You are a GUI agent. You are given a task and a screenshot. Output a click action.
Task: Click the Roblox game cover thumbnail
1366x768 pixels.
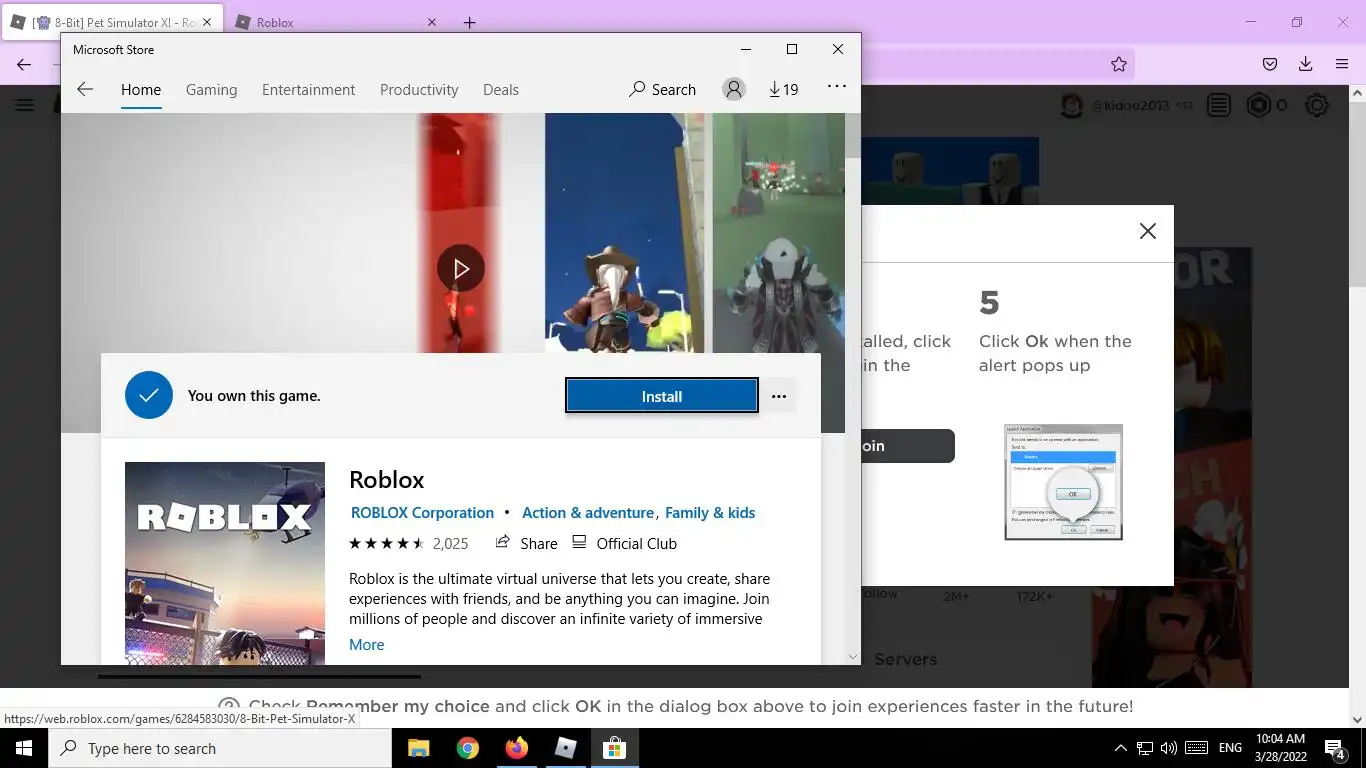(225, 562)
